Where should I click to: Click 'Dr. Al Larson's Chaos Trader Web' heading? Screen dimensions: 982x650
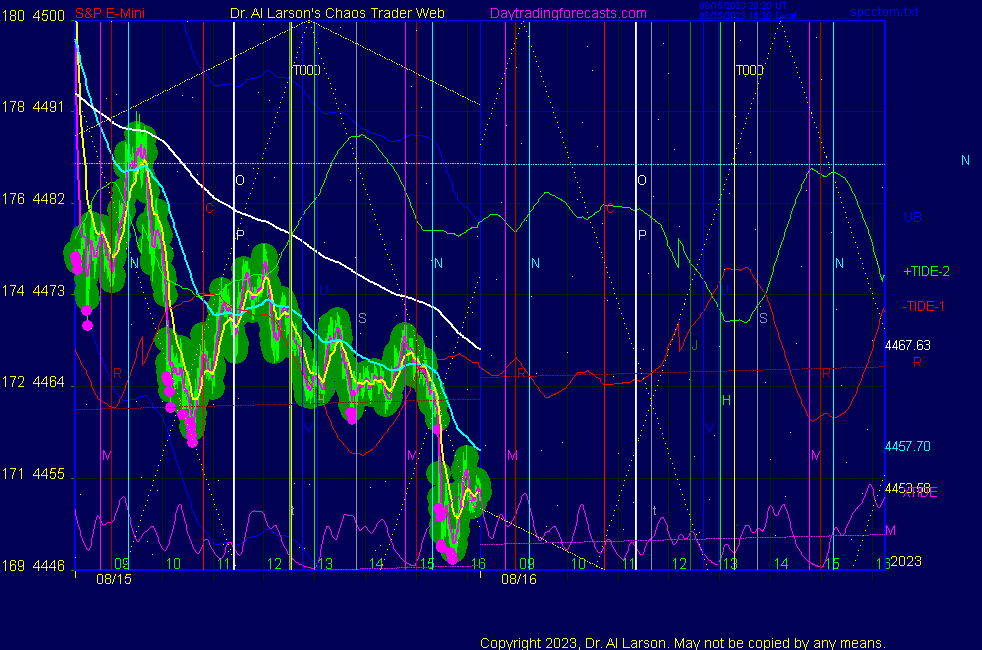(x=337, y=13)
